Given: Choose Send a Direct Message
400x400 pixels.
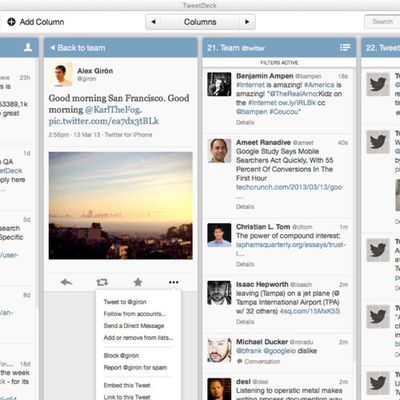Looking at the screenshot, I should point(134,326).
